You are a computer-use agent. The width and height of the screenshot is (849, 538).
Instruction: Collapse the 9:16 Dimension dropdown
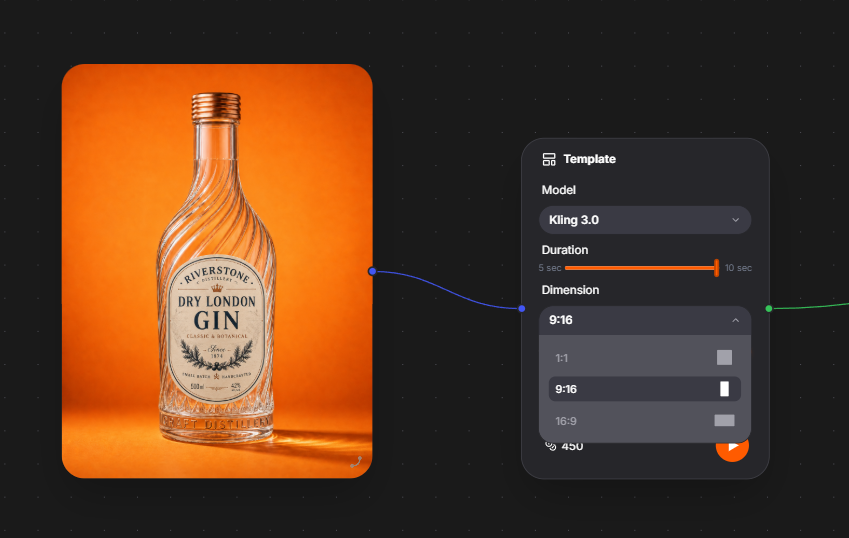[x=645, y=320]
